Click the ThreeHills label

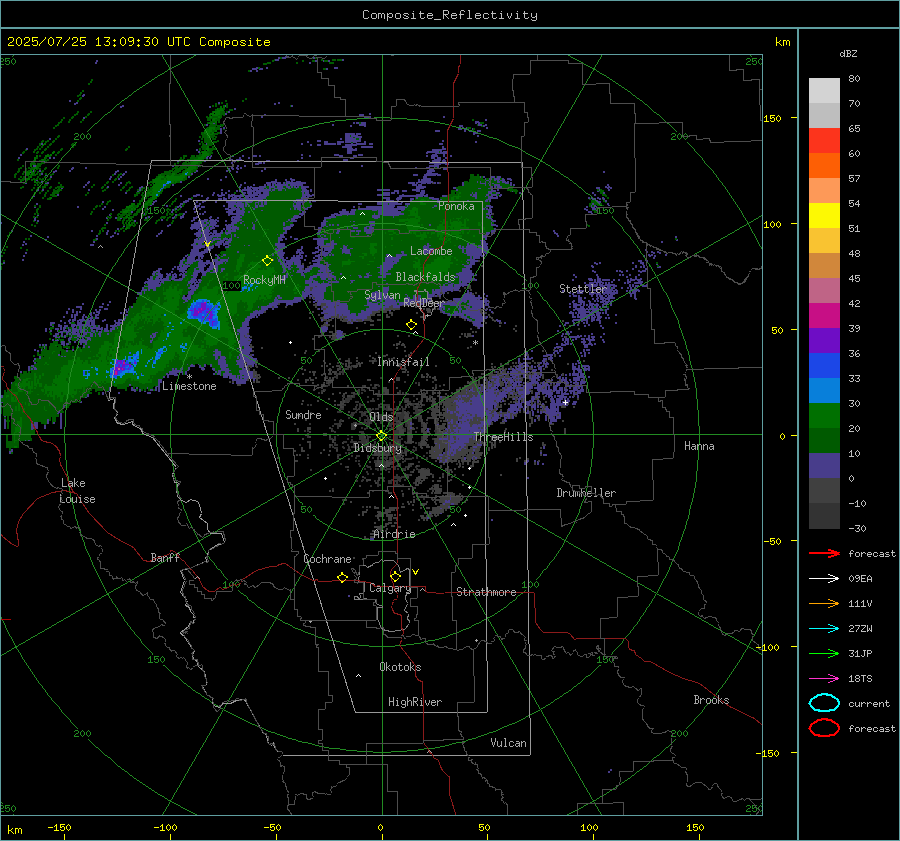[x=503, y=437]
